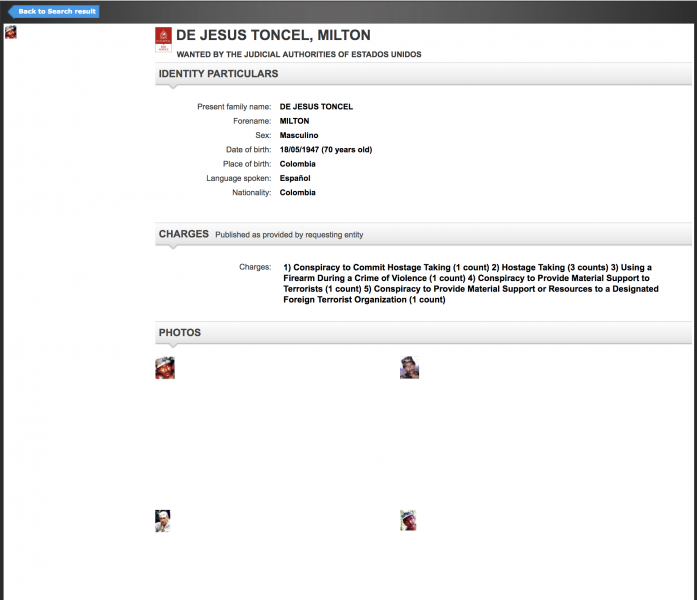Open the lower-right photo in Photos section

pyautogui.click(x=408, y=520)
